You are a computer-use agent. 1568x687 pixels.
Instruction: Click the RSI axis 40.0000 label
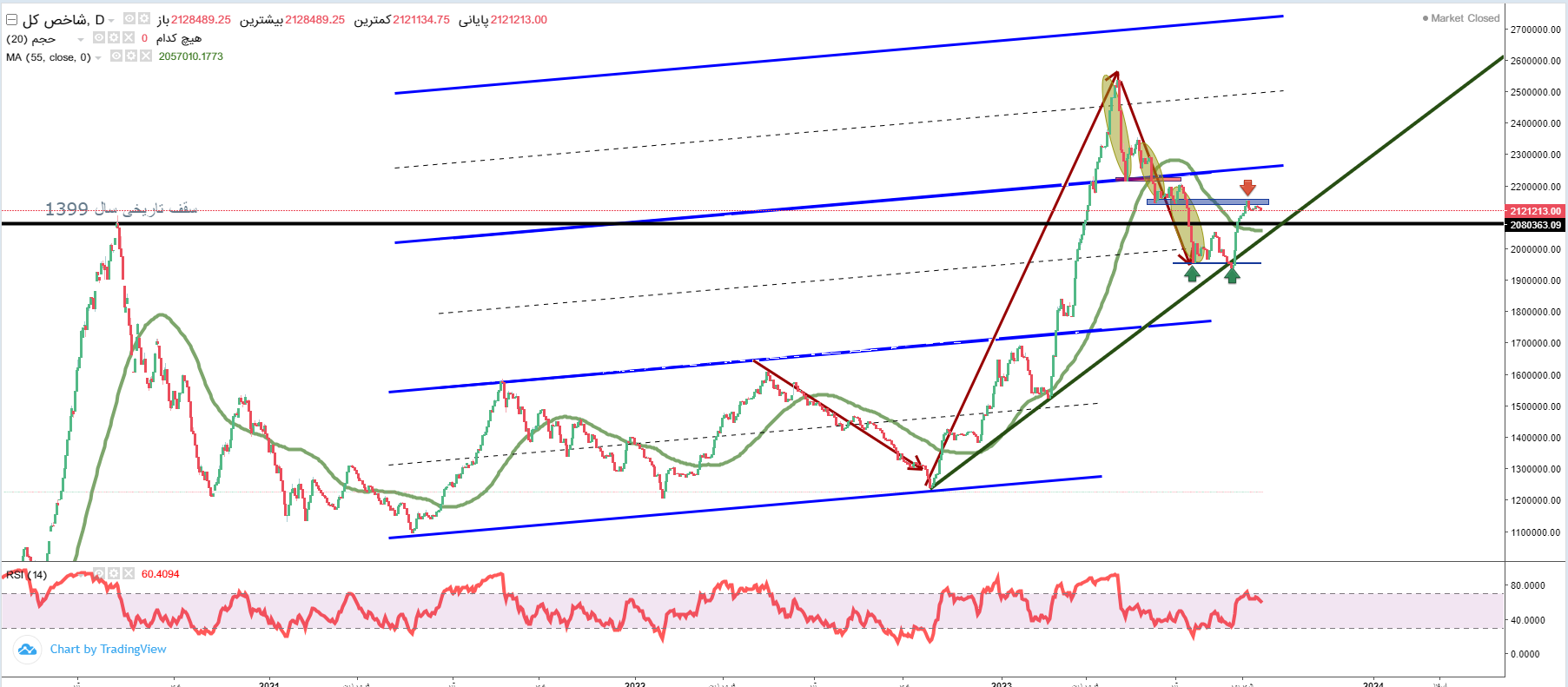coord(1528,620)
